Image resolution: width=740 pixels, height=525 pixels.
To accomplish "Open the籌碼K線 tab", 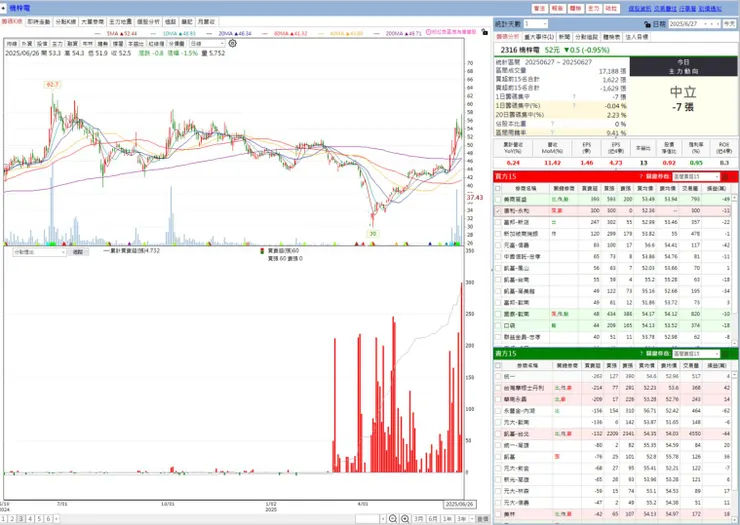I will (12, 22).
